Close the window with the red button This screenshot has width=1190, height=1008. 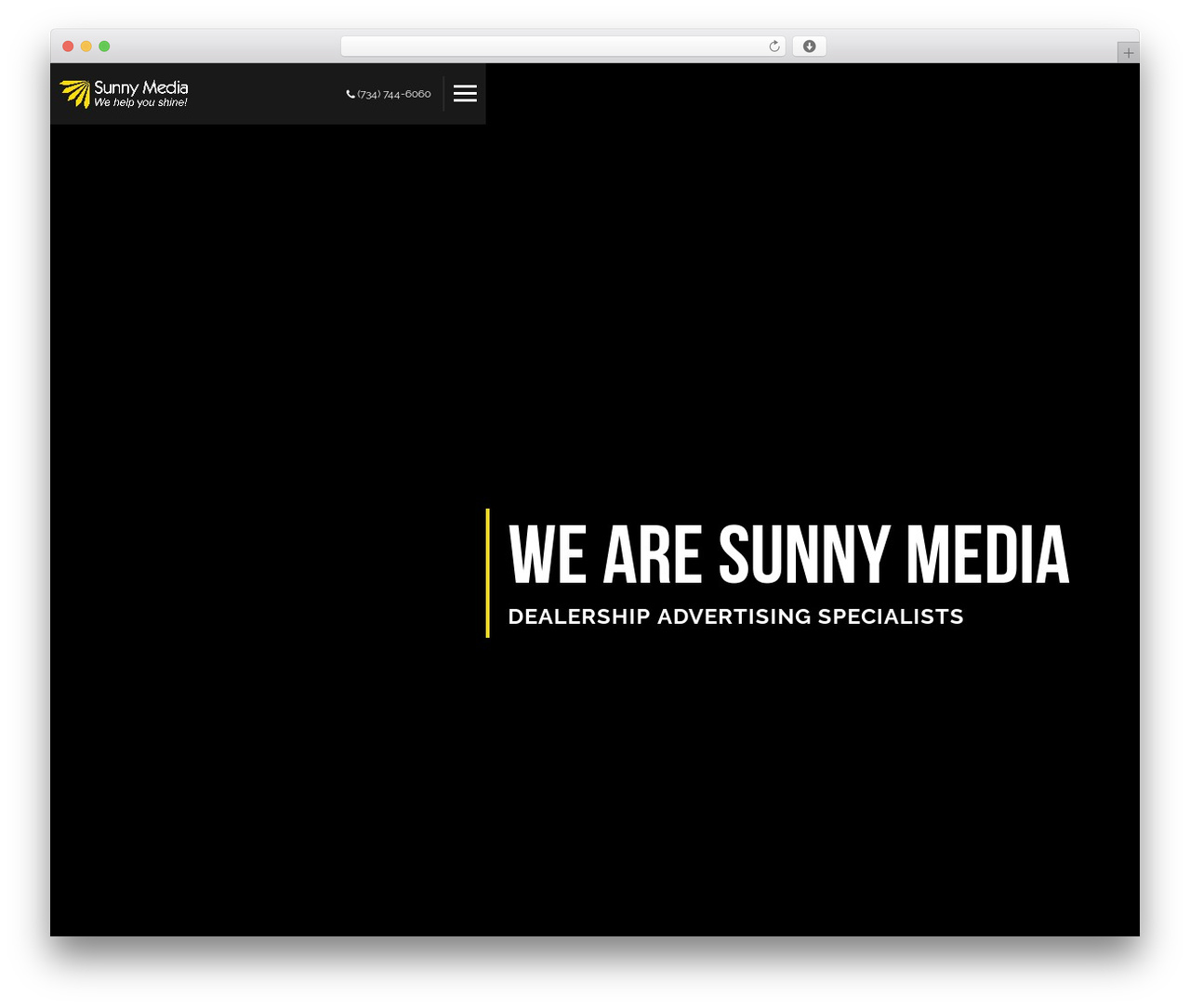[68, 46]
